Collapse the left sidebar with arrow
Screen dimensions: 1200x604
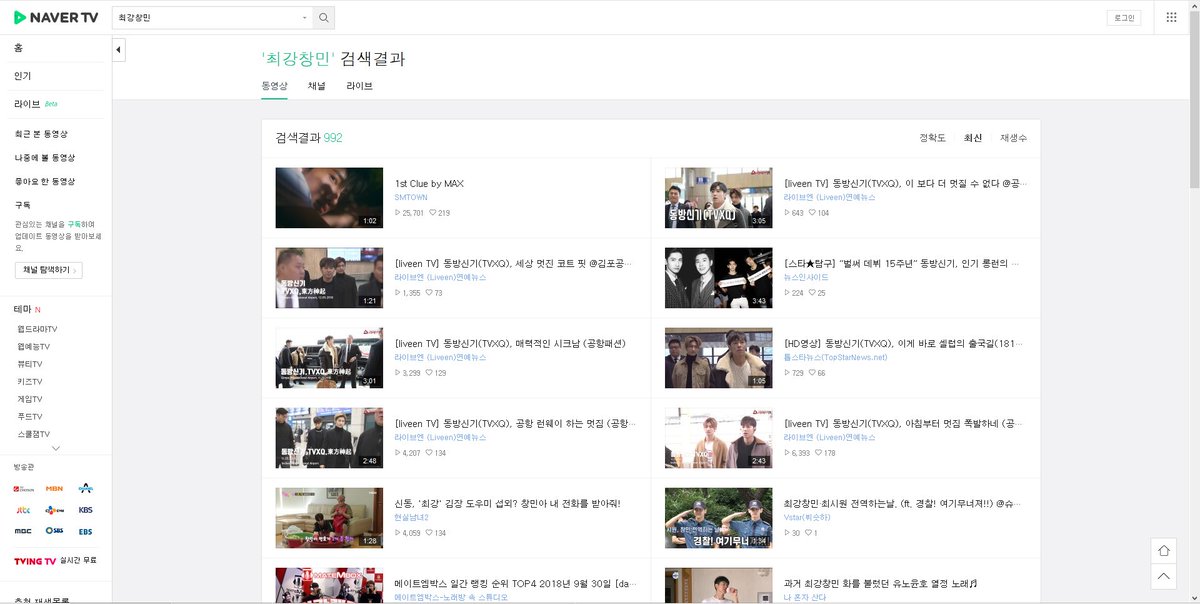click(119, 49)
